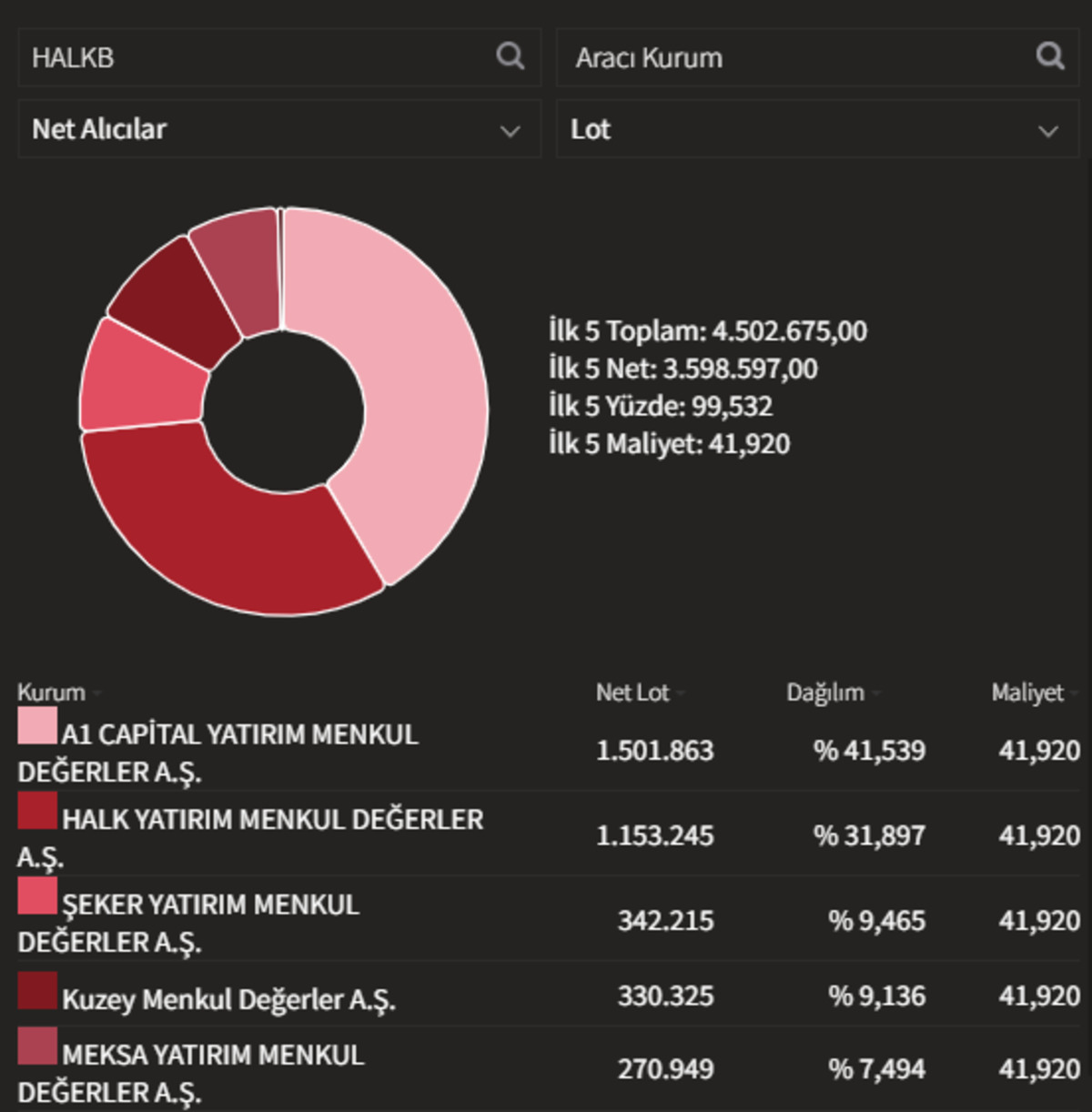The width and height of the screenshot is (1092, 1112).
Task: Select A1 CAPİTAL YATIRIM MENKUL DEĞERLER row name
Action: (x=218, y=753)
